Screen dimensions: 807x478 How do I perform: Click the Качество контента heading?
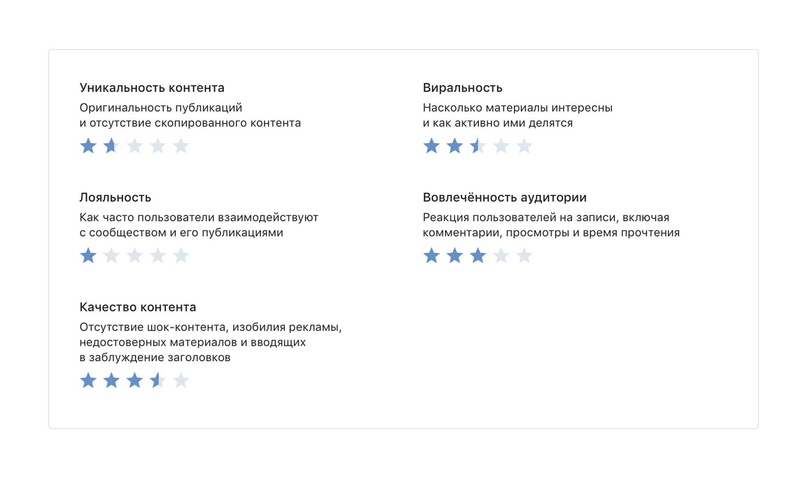(x=138, y=307)
